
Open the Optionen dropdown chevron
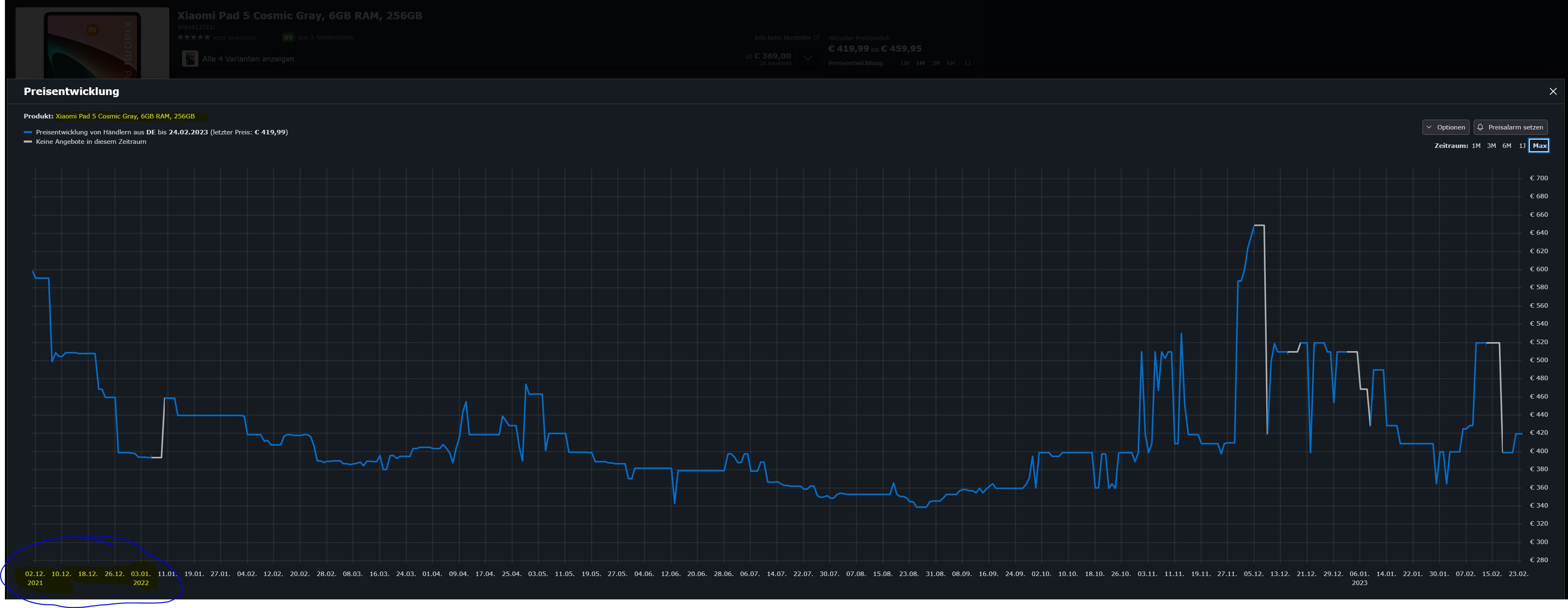(x=1429, y=127)
